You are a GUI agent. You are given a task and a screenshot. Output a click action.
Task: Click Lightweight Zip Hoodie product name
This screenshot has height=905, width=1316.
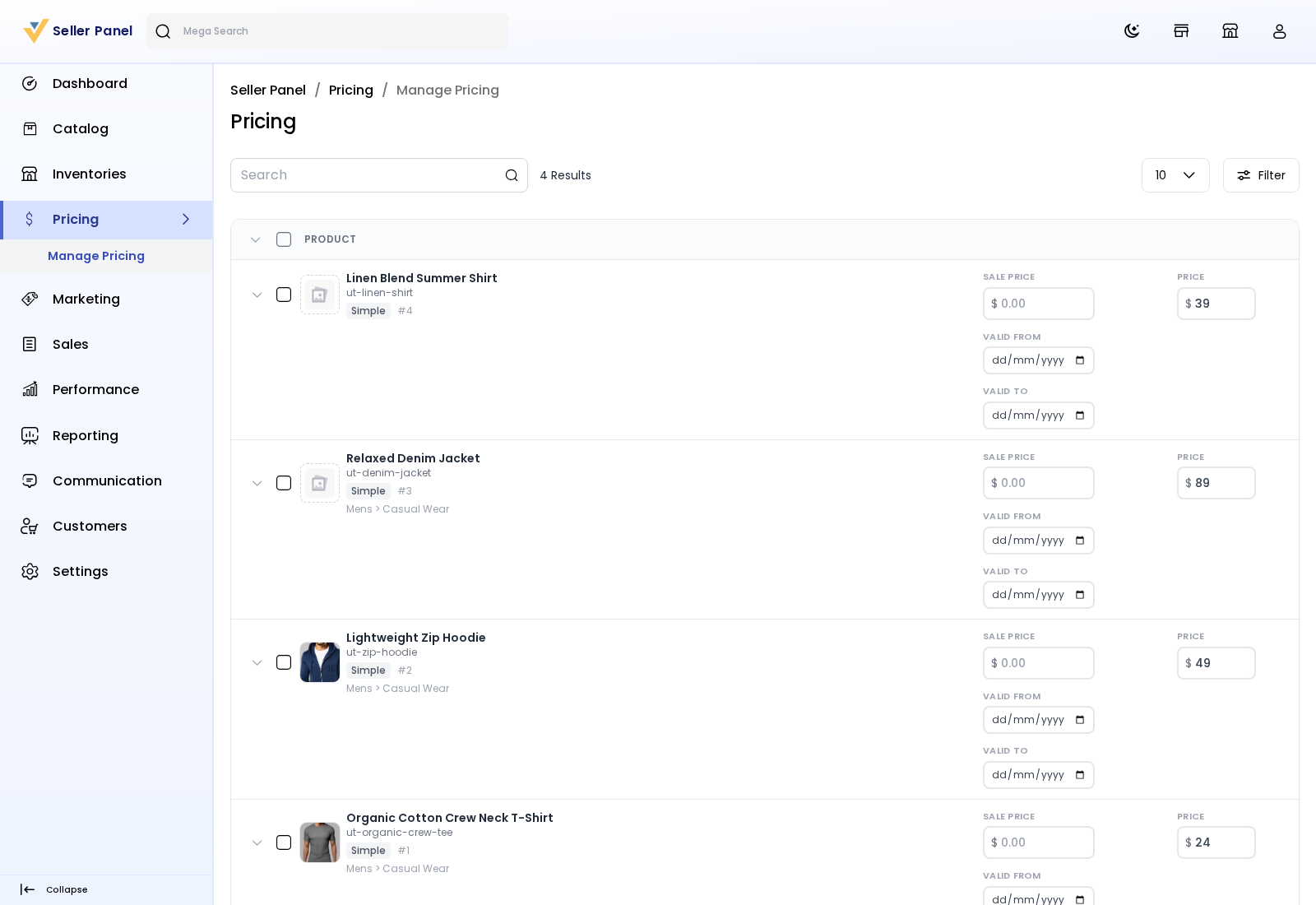point(416,638)
